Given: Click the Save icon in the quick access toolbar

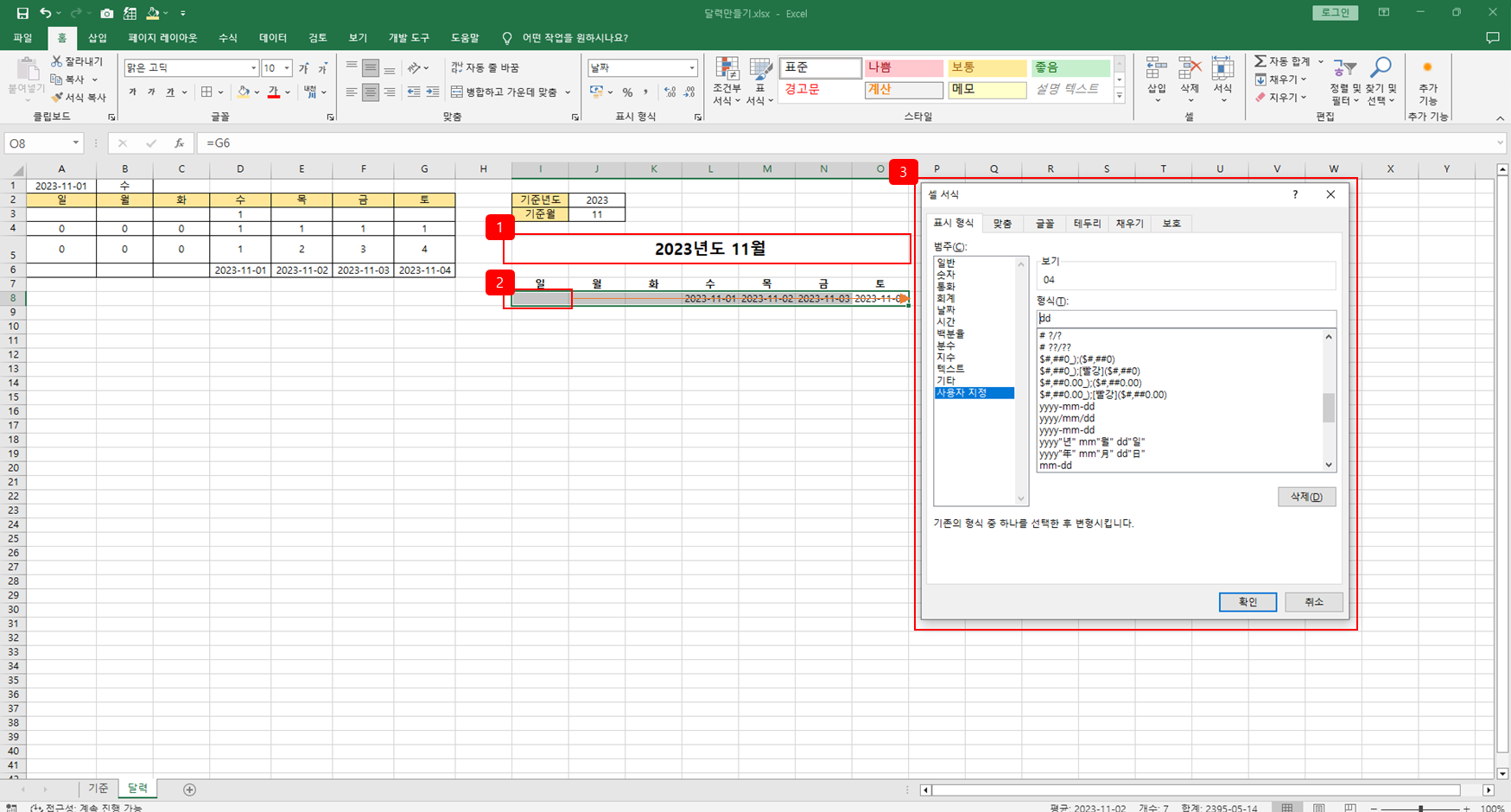Looking at the screenshot, I should (x=22, y=13).
